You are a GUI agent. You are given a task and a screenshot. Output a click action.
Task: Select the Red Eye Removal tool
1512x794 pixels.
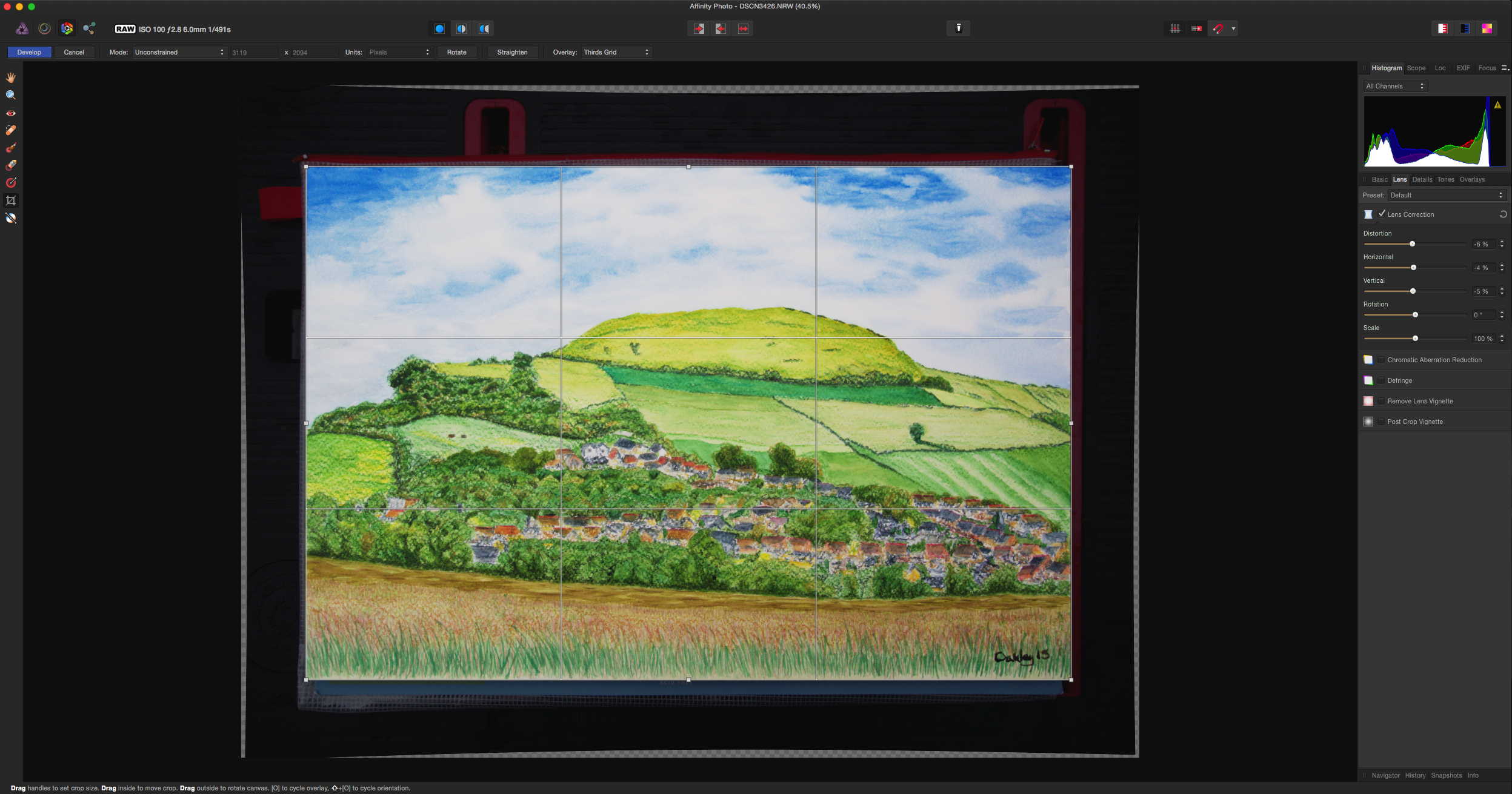(11, 113)
